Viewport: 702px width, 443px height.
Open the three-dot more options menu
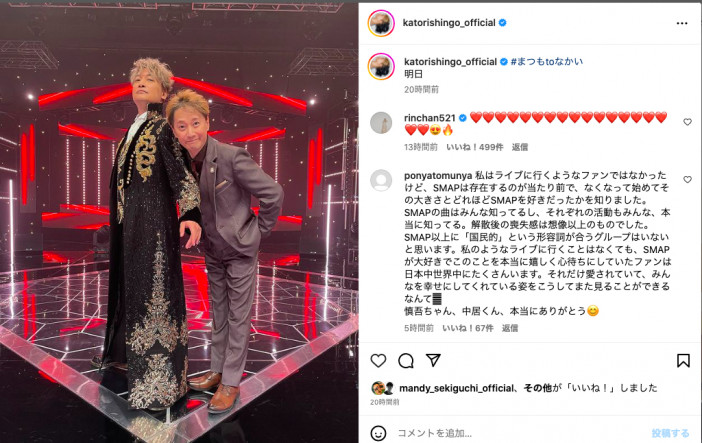pyautogui.click(x=682, y=23)
